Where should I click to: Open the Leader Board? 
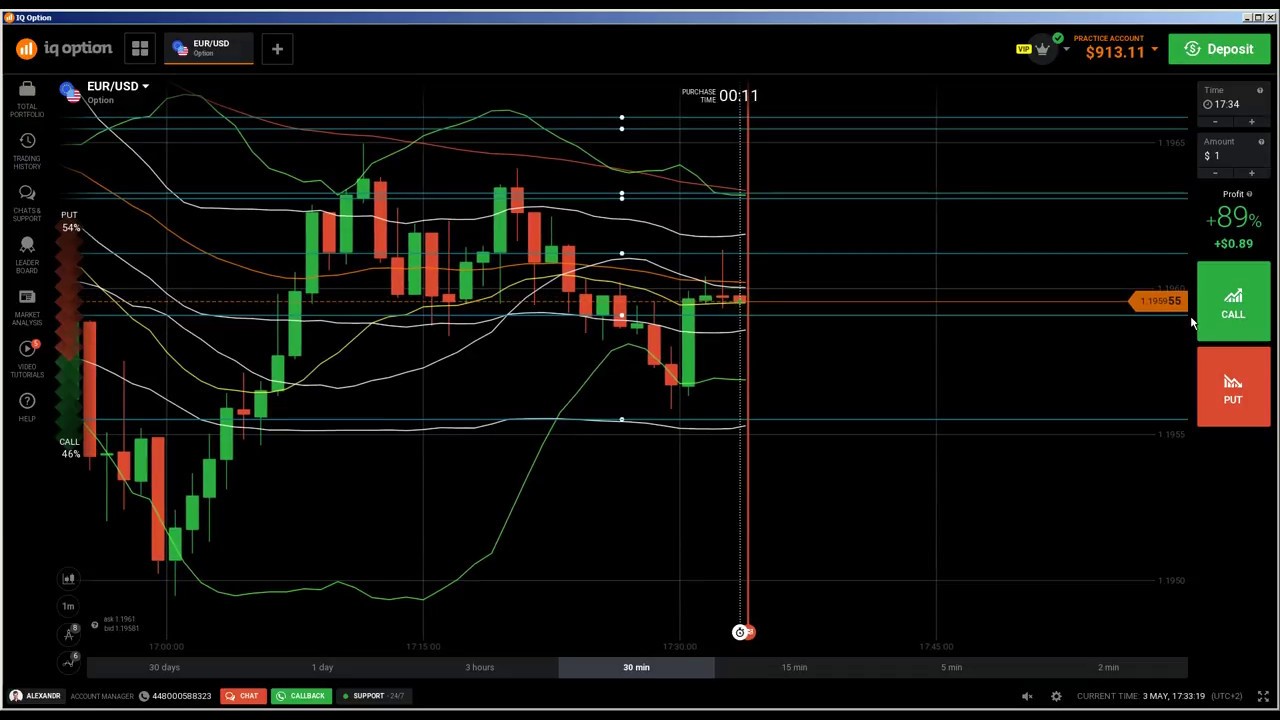pyautogui.click(x=27, y=254)
